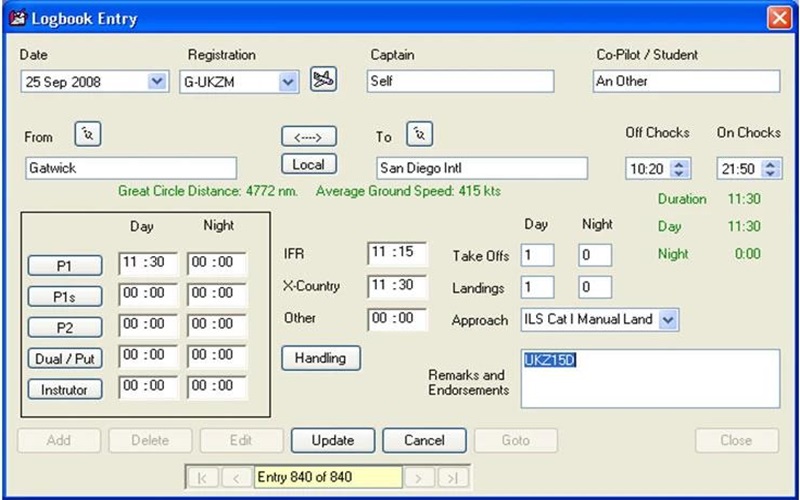
Task: Click the ILS Cat I Manual Land text
Action: point(588,320)
